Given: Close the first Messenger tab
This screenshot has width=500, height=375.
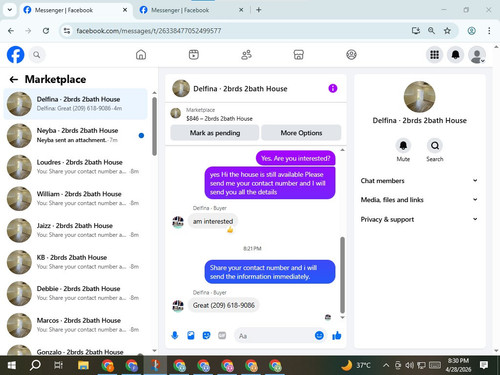Looking at the screenshot, I should click(125, 10).
